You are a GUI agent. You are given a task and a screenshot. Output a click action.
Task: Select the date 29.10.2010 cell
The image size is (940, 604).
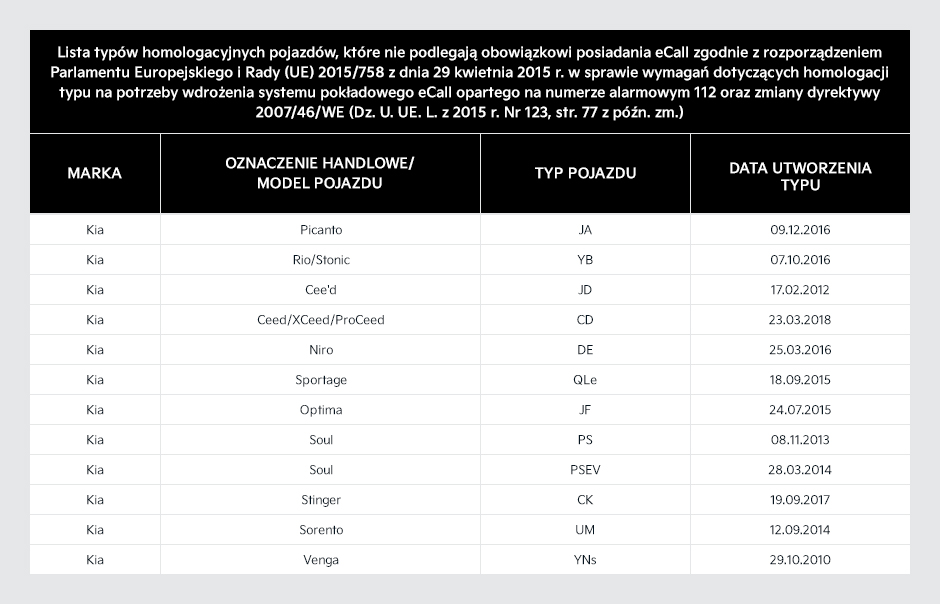[800, 559]
